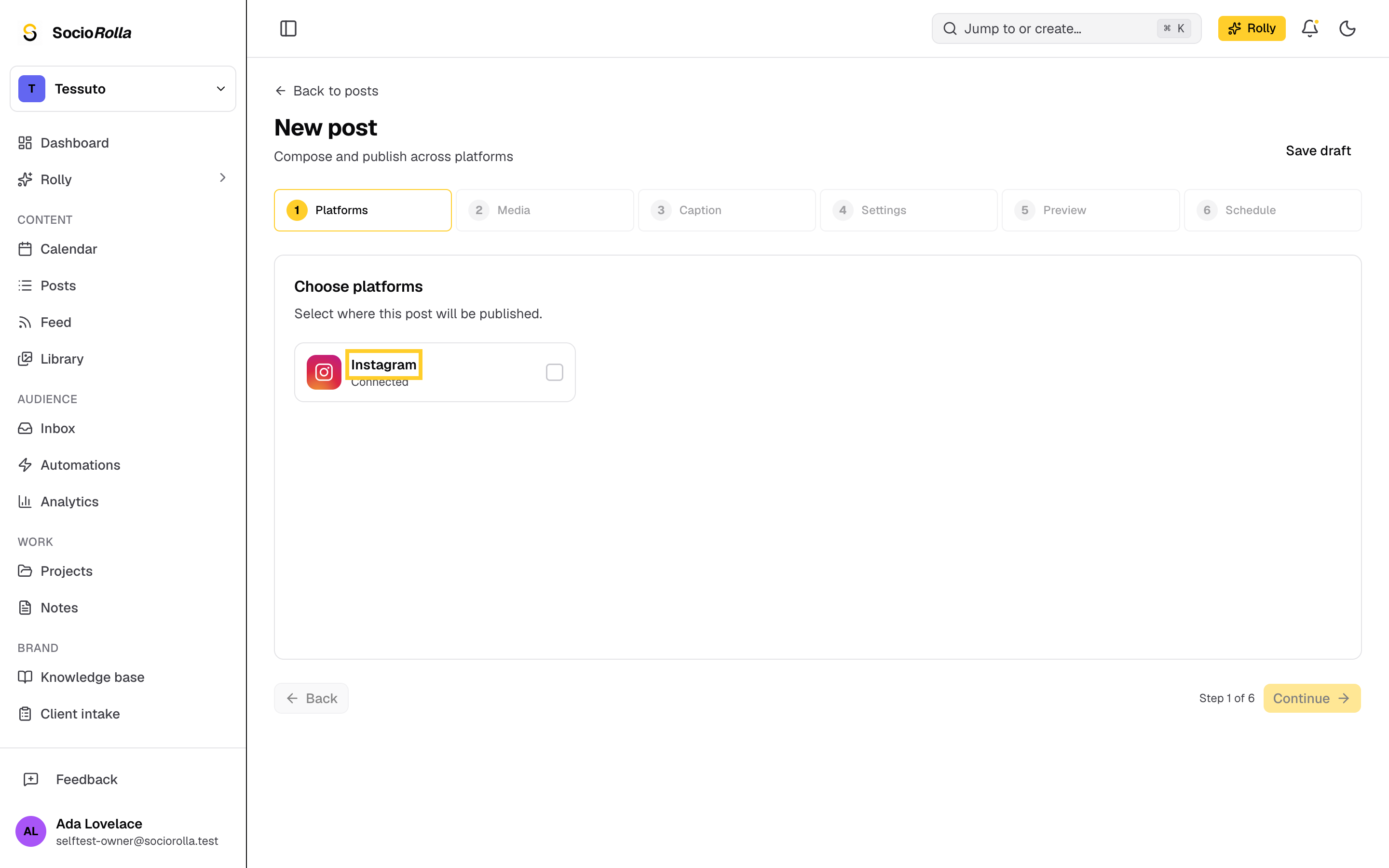
Task: Click Save draft
Action: pos(1318,150)
